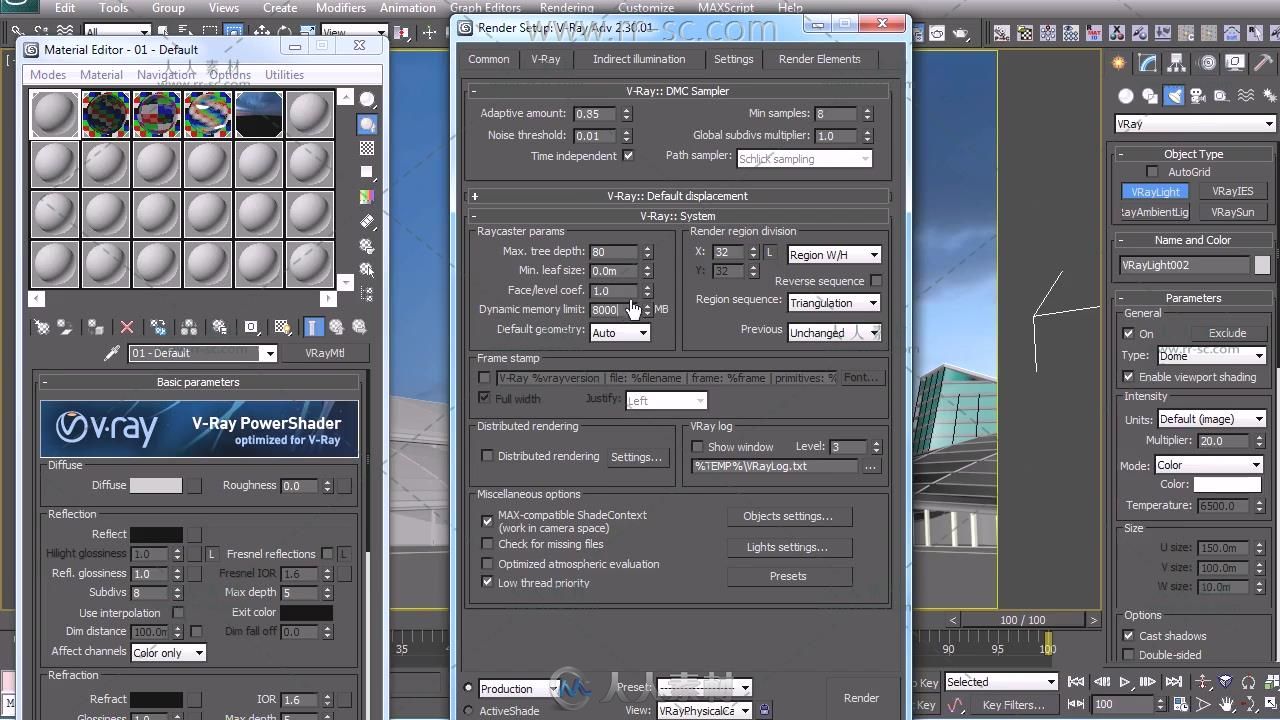Click the red X Reset Map icon
This screenshot has height=720, width=1280.
coord(127,327)
